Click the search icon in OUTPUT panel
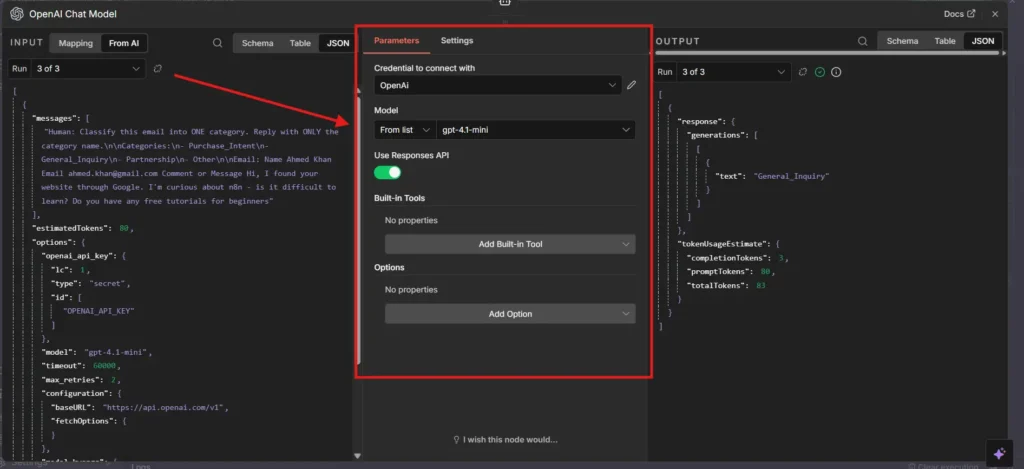This screenshot has height=469, width=1024. tap(863, 41)
